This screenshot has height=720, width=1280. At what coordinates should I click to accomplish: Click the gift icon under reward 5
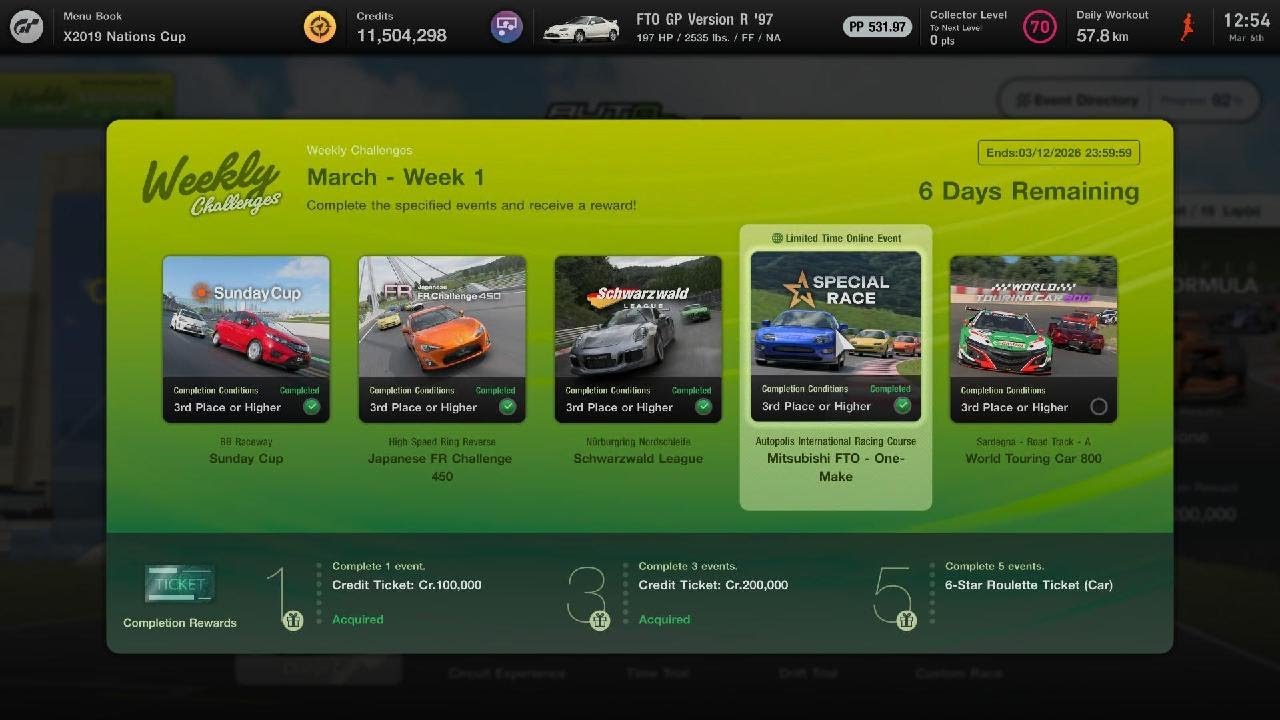click(x=906, y=620)
